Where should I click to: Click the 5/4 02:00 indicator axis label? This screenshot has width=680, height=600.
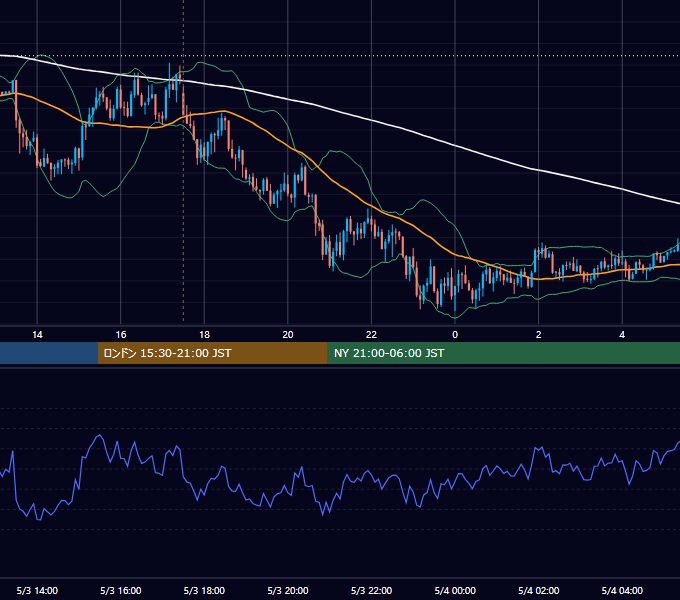coord(539,590)
